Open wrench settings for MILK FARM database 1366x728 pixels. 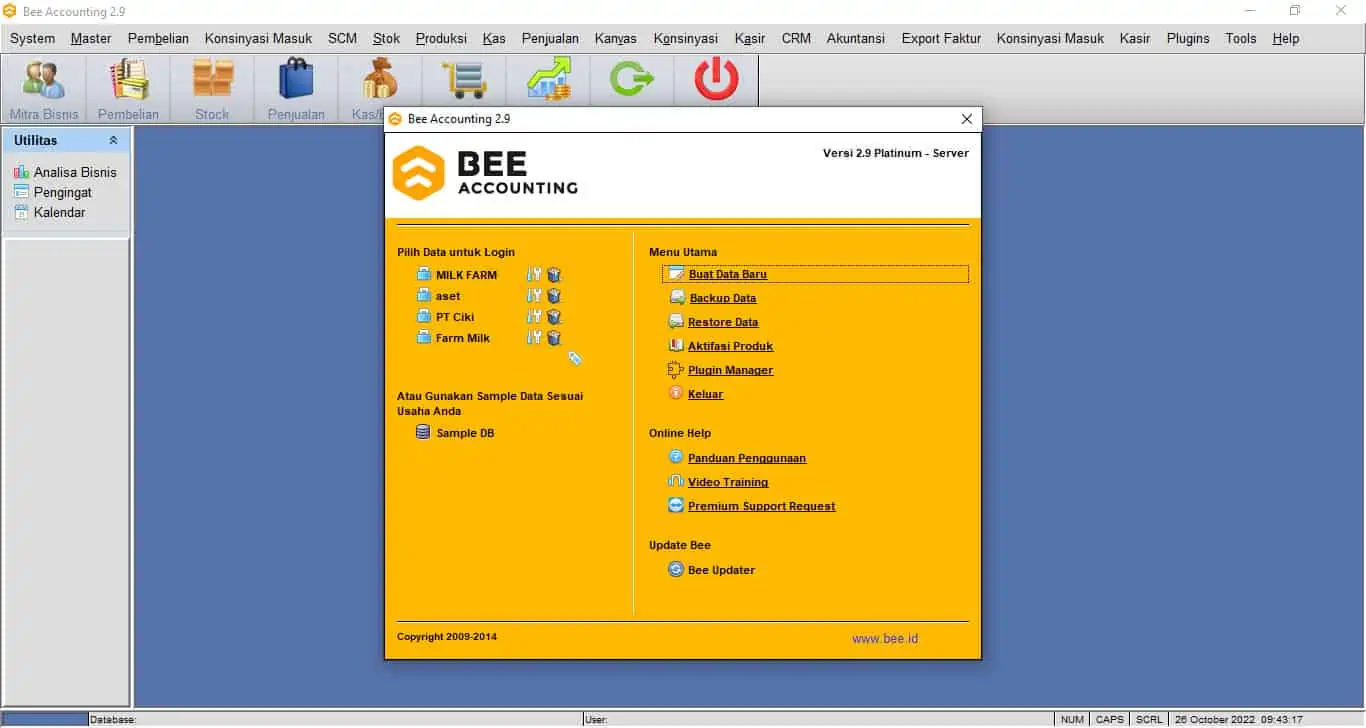[x=534, y=275]
